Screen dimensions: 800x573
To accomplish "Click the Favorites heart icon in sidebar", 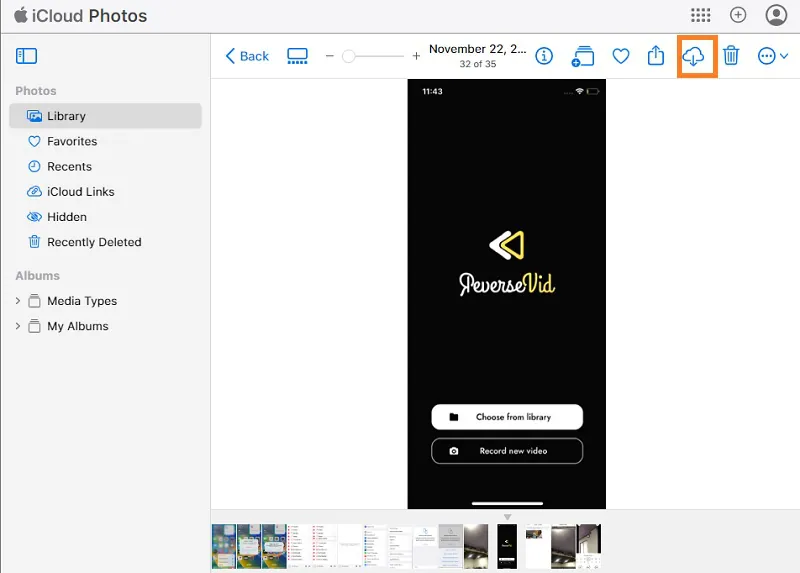I will (34, 141).
